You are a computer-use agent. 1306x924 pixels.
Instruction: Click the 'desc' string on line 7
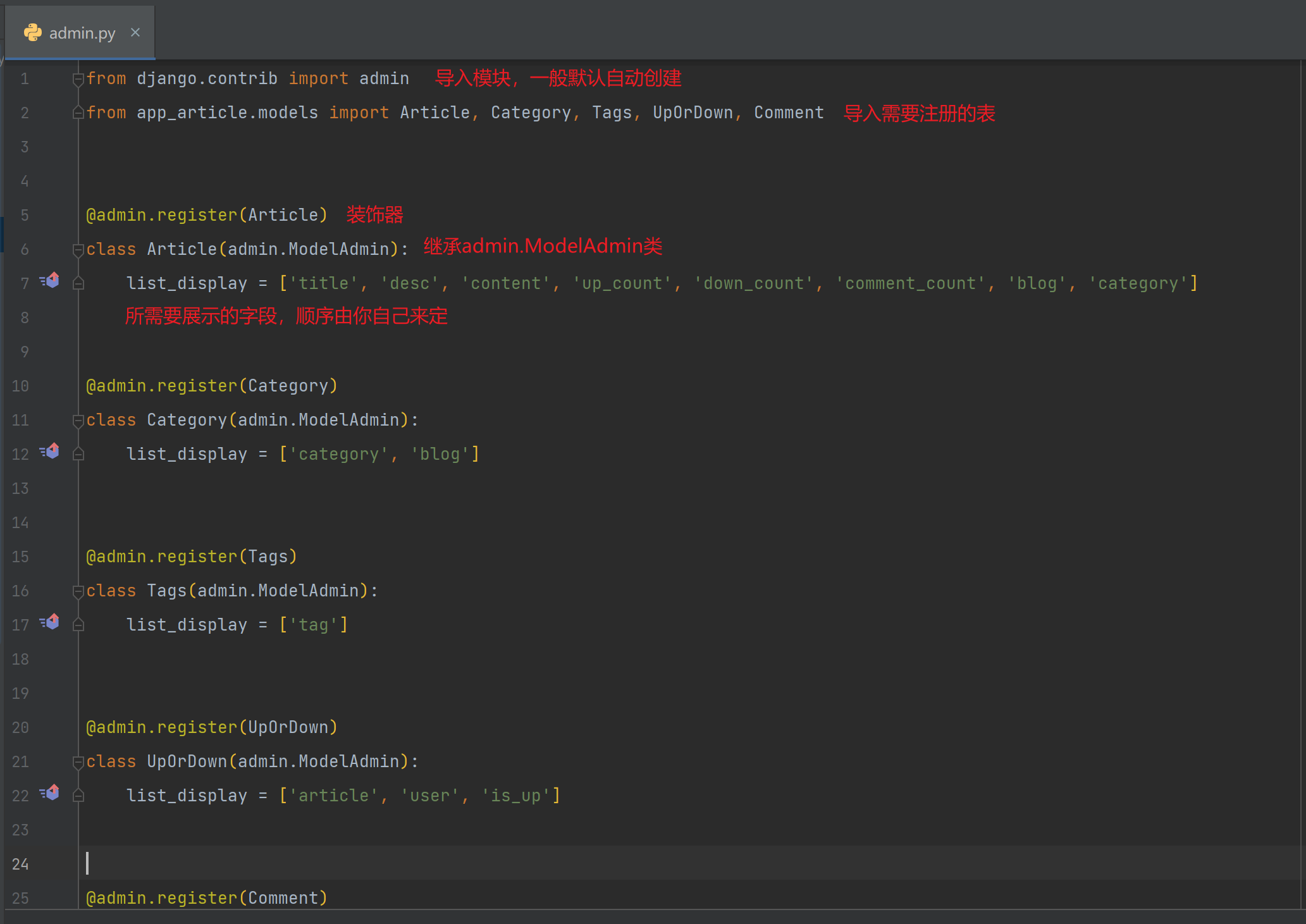(410, 283)
